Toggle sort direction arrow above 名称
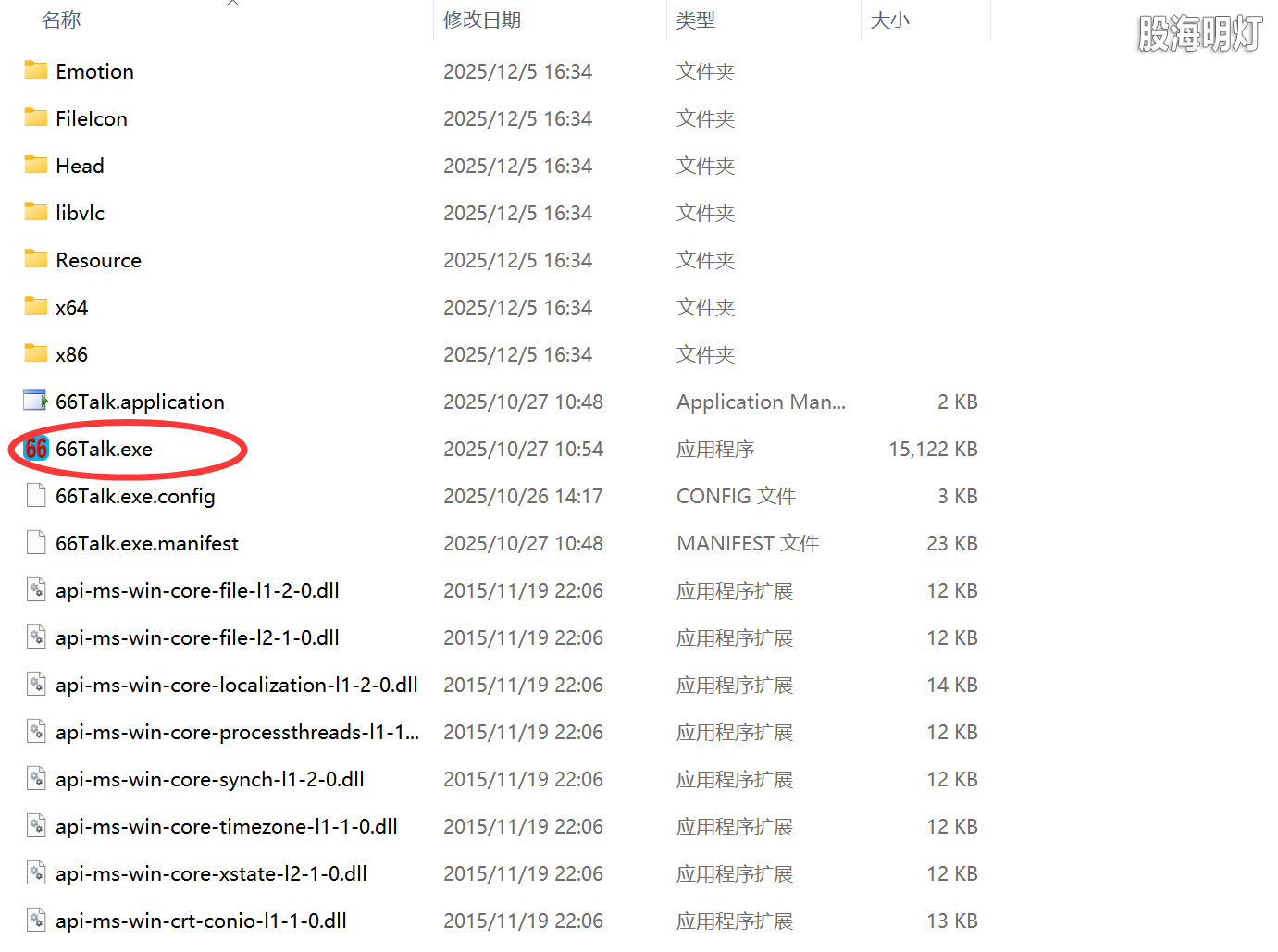1278x952 pixels. (x=233, y=3)
